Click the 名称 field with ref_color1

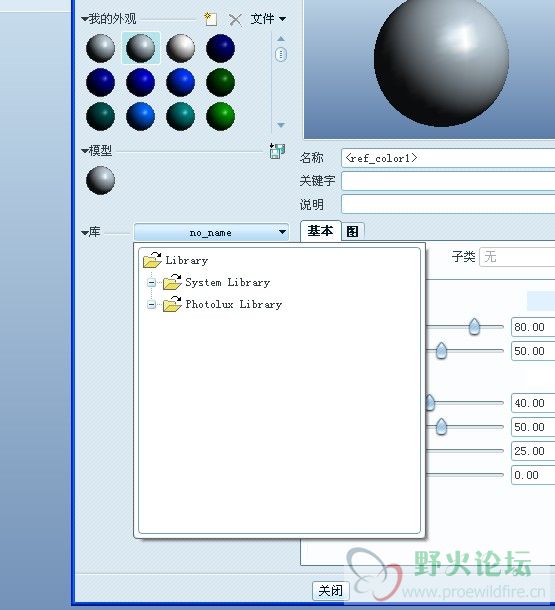[x=448, y=158]
